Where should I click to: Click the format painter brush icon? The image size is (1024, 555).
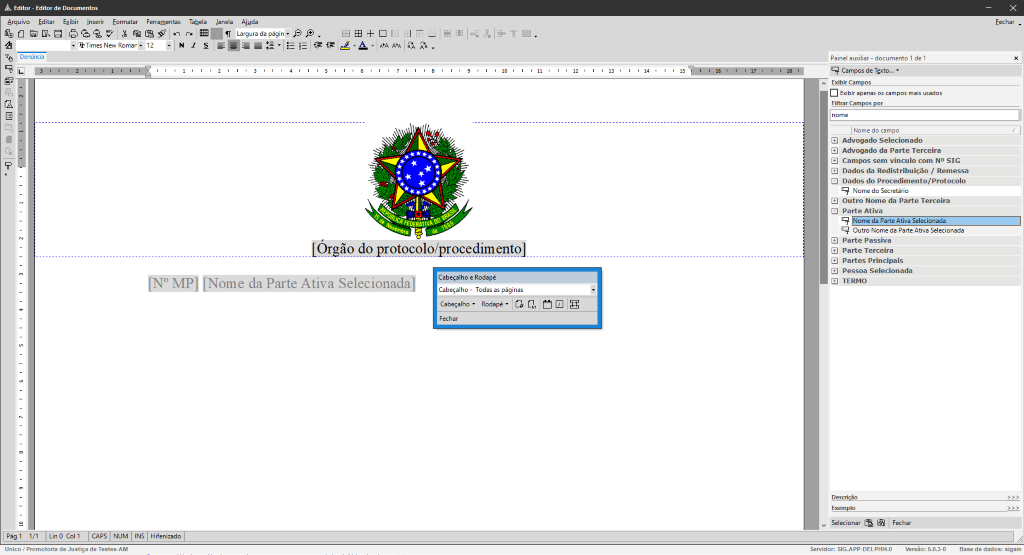tap(161, 34)
